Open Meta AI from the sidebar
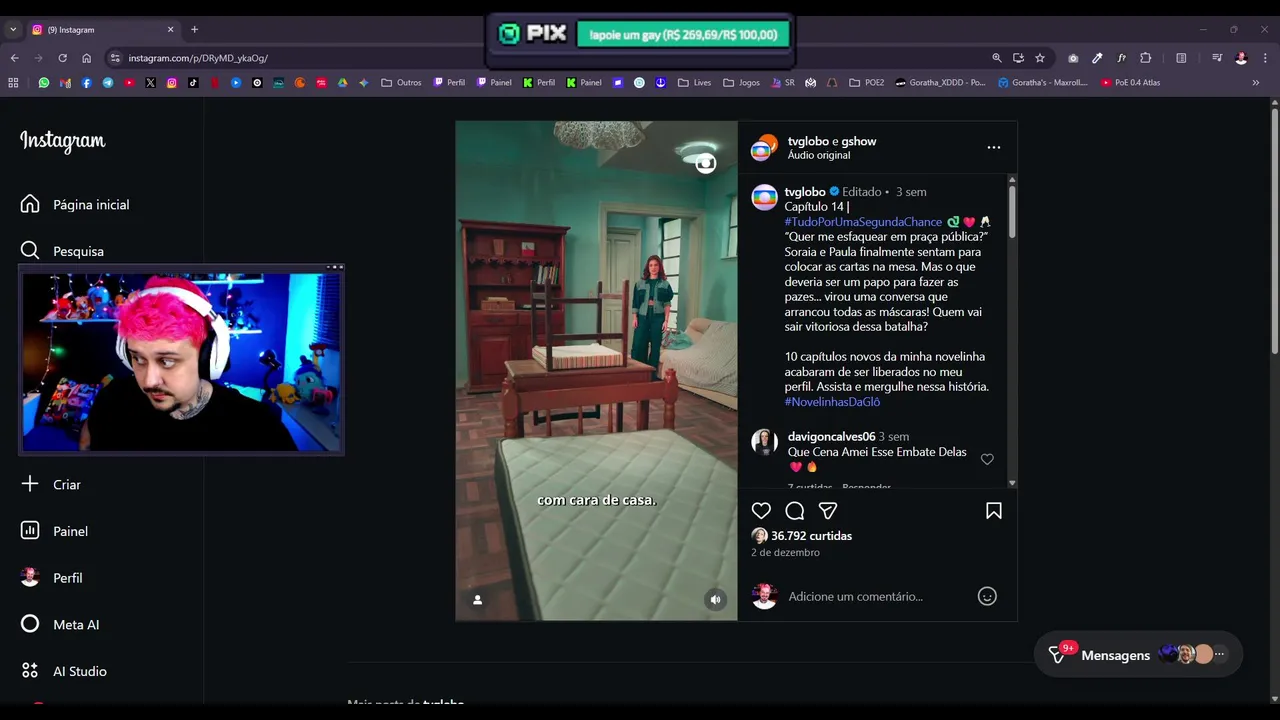 (60, 624)
